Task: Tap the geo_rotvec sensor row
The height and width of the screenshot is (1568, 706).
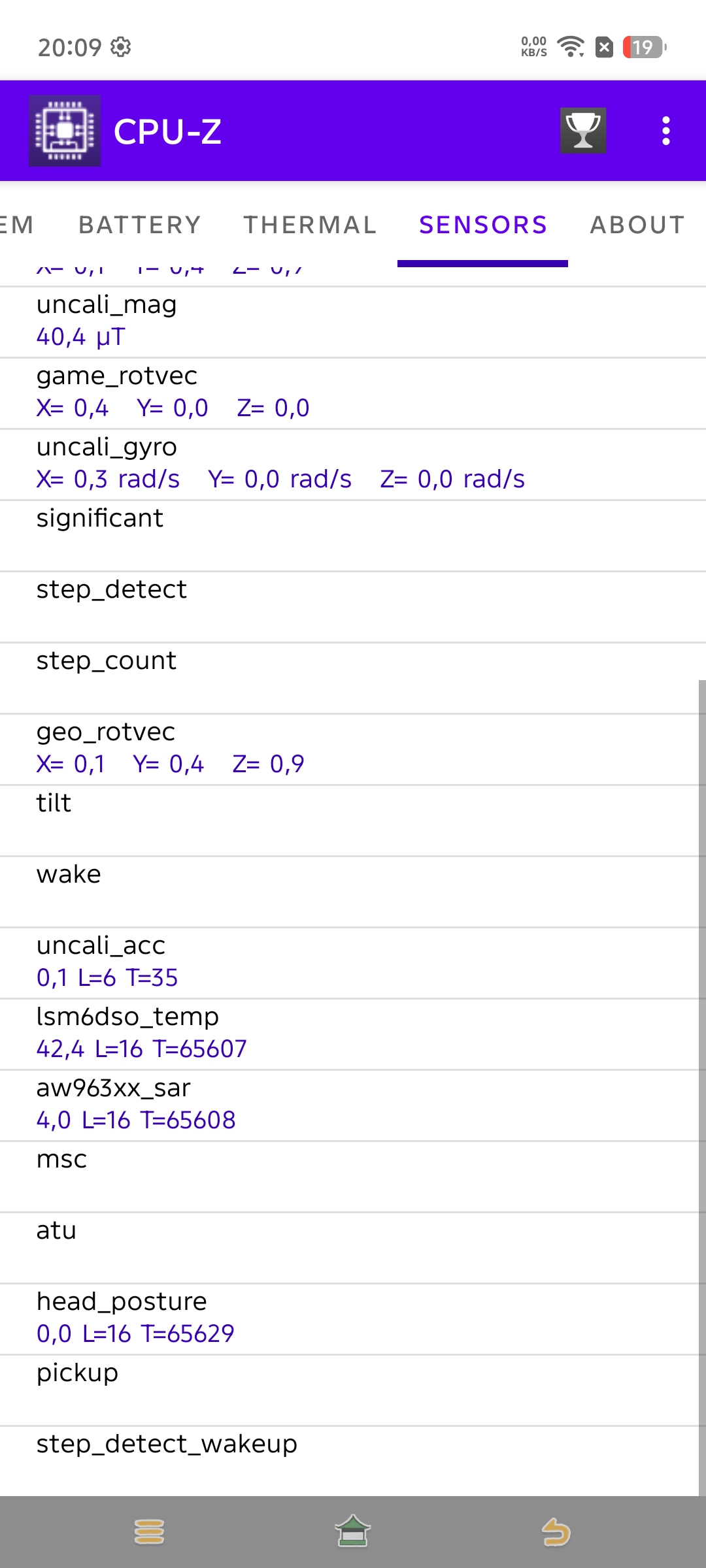Action: [x=353, y=749]
